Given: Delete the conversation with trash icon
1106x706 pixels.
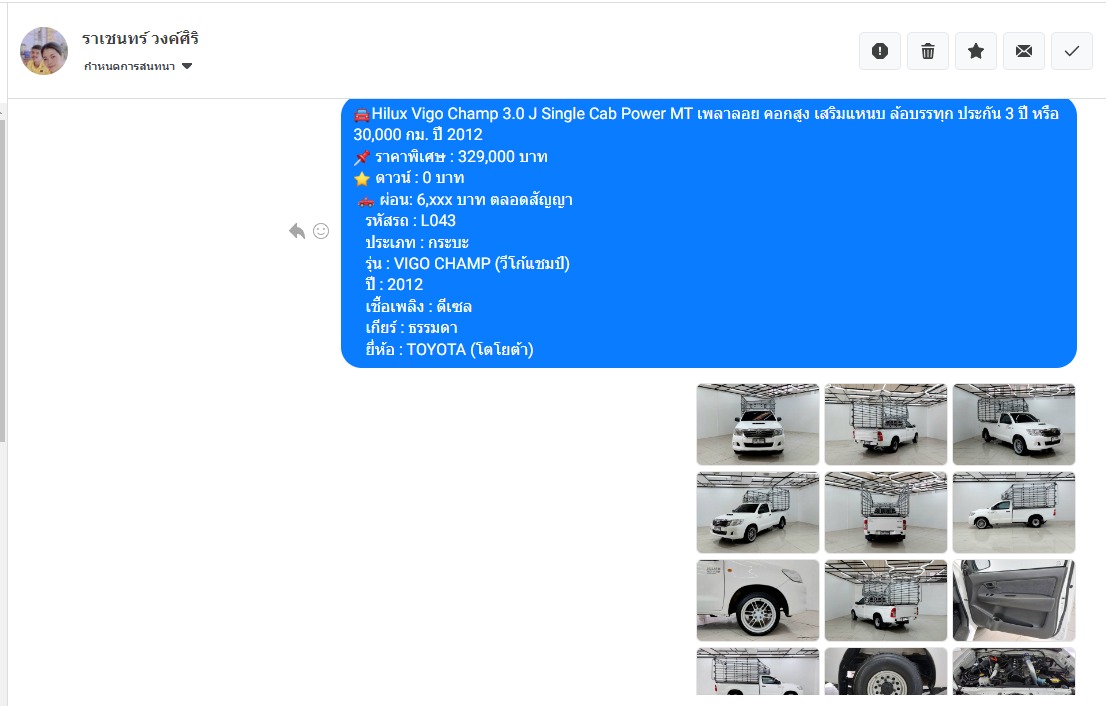Looking at the screenshot, I should point(928,51).
